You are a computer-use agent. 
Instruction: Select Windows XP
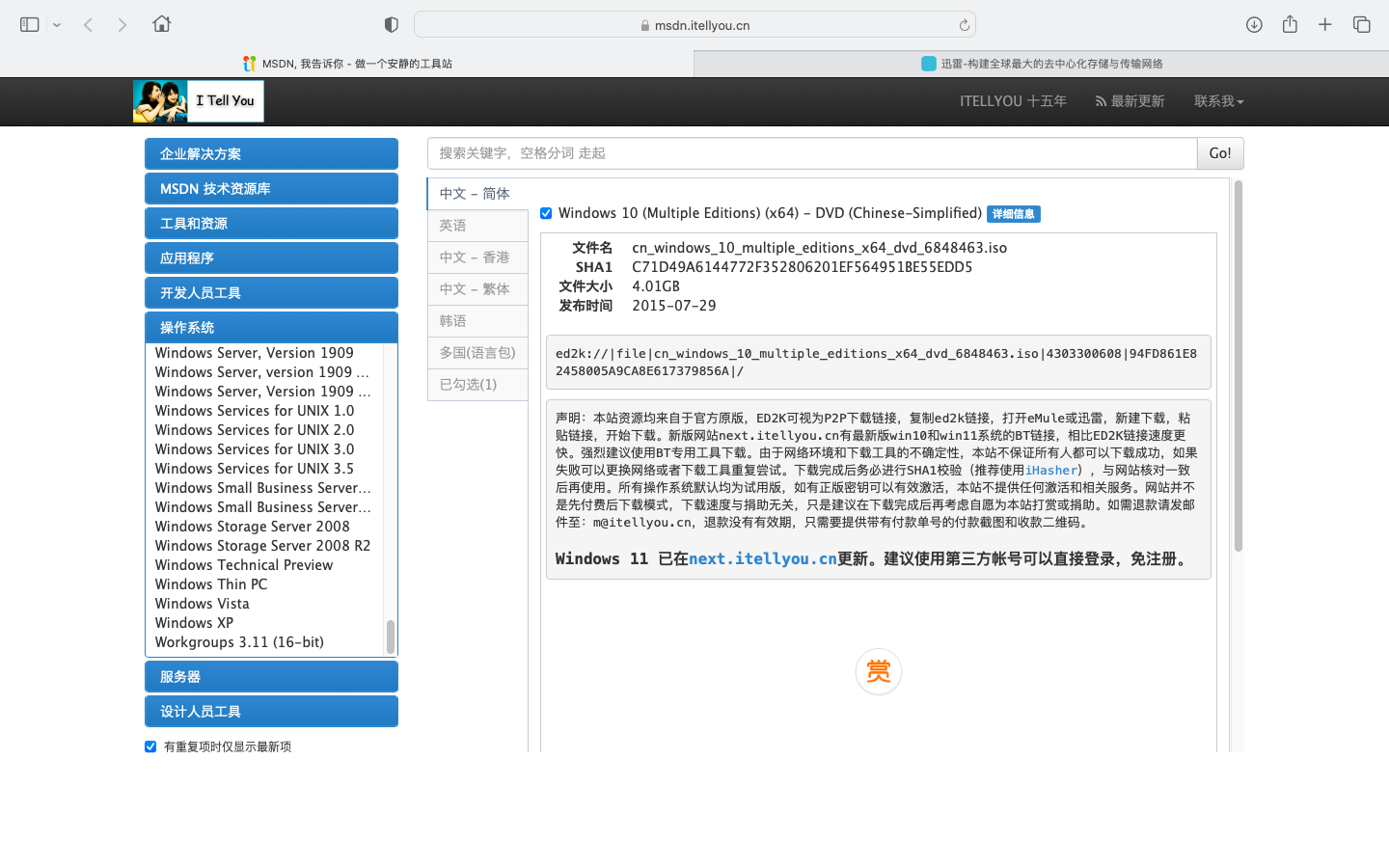194,623
